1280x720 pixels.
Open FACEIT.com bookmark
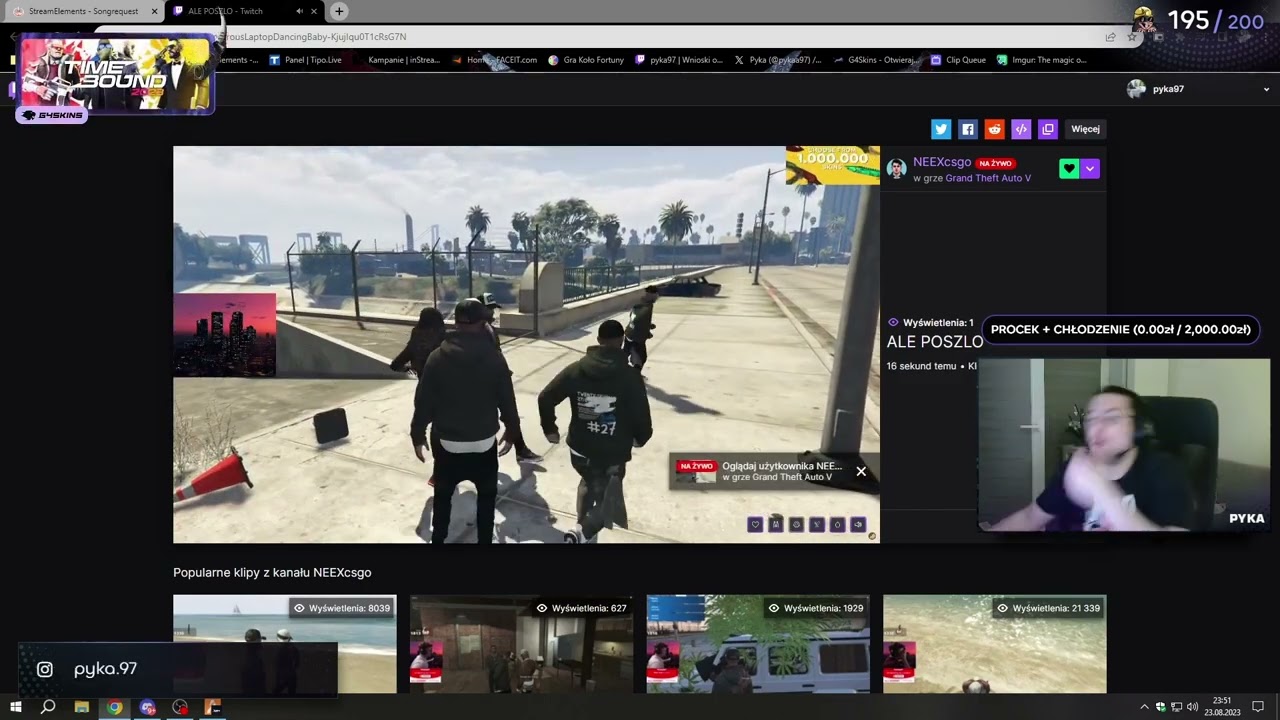click(x=495, y=60)
